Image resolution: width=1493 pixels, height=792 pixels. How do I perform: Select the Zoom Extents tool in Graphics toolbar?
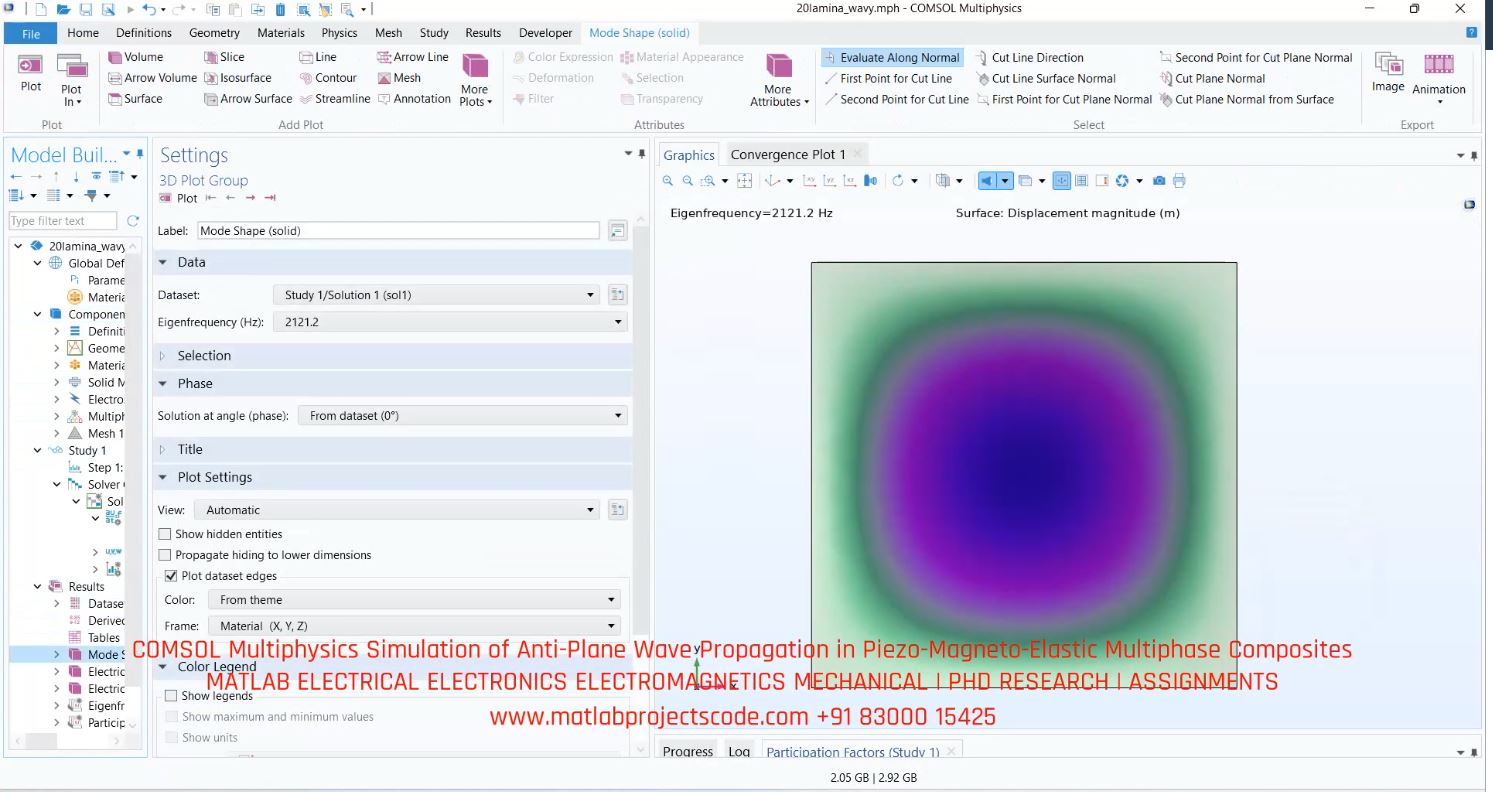pos(744,180)
